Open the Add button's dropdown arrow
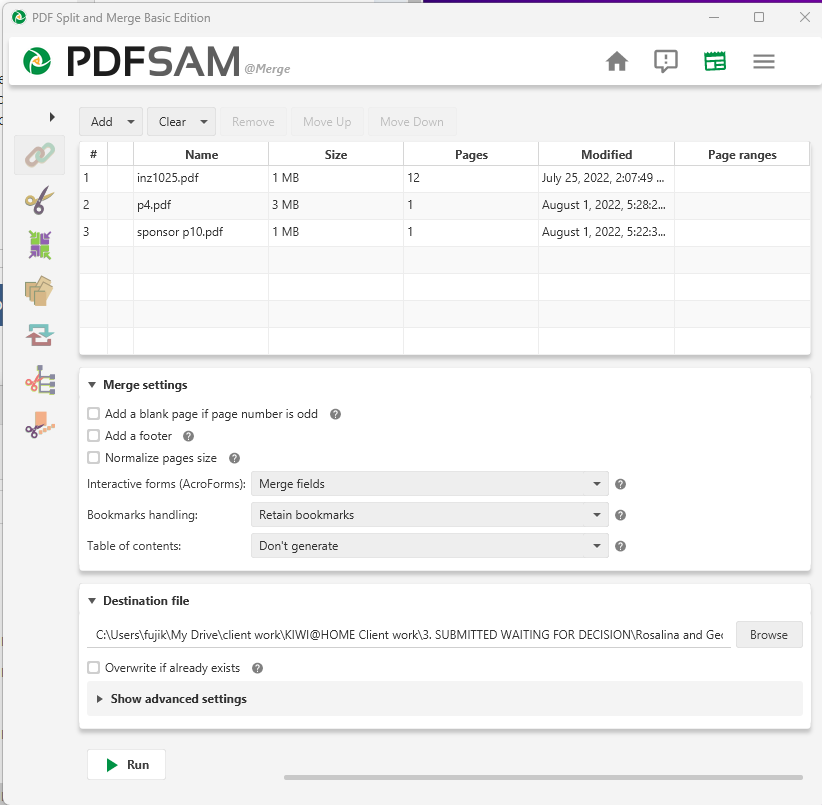The height and width of the screenshot is (805, 822). [x=131, y=122]
